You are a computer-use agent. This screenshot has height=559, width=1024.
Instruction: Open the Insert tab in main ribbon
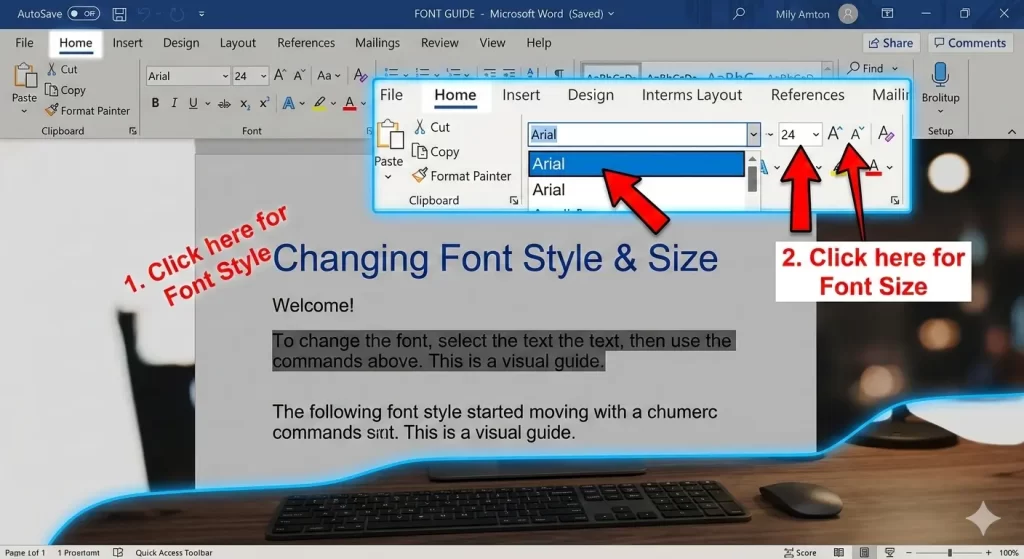tap(127, 42)
